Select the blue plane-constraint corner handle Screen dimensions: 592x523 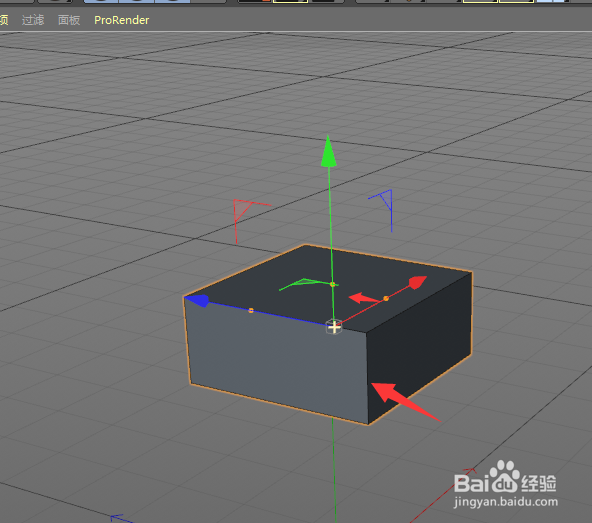[x=386, y=199]
